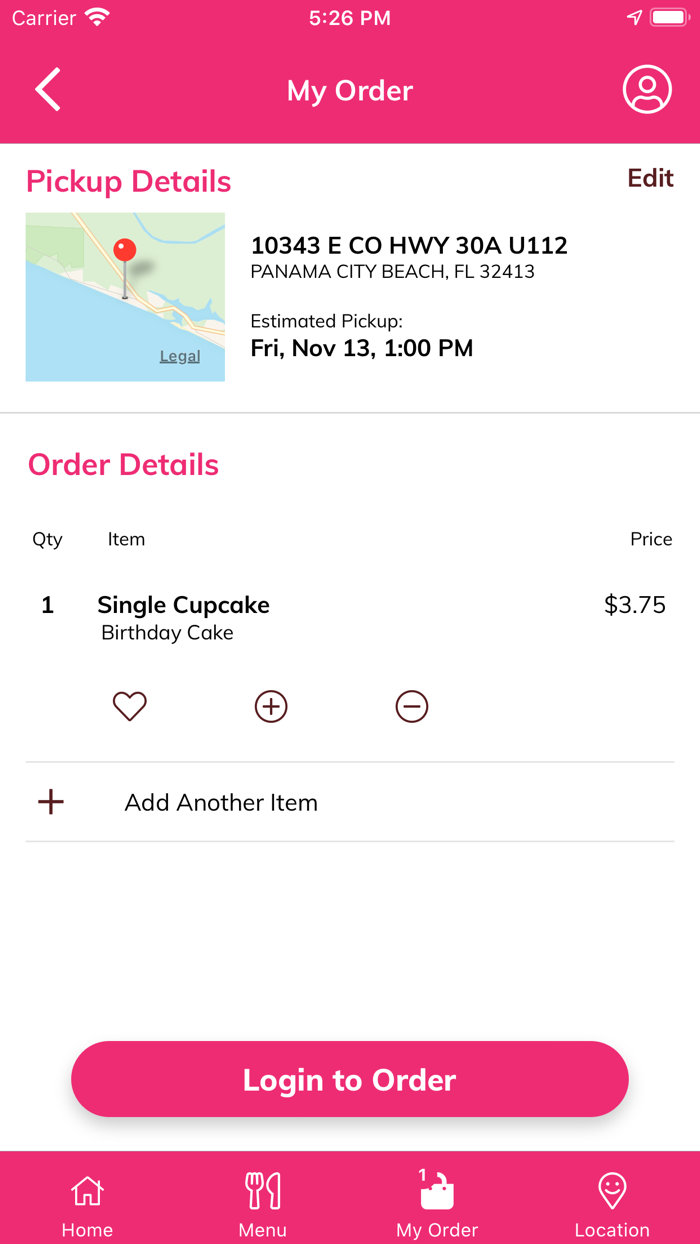
Task: Decrease cupcake quantity with minus circle
Action: (412, 706)
